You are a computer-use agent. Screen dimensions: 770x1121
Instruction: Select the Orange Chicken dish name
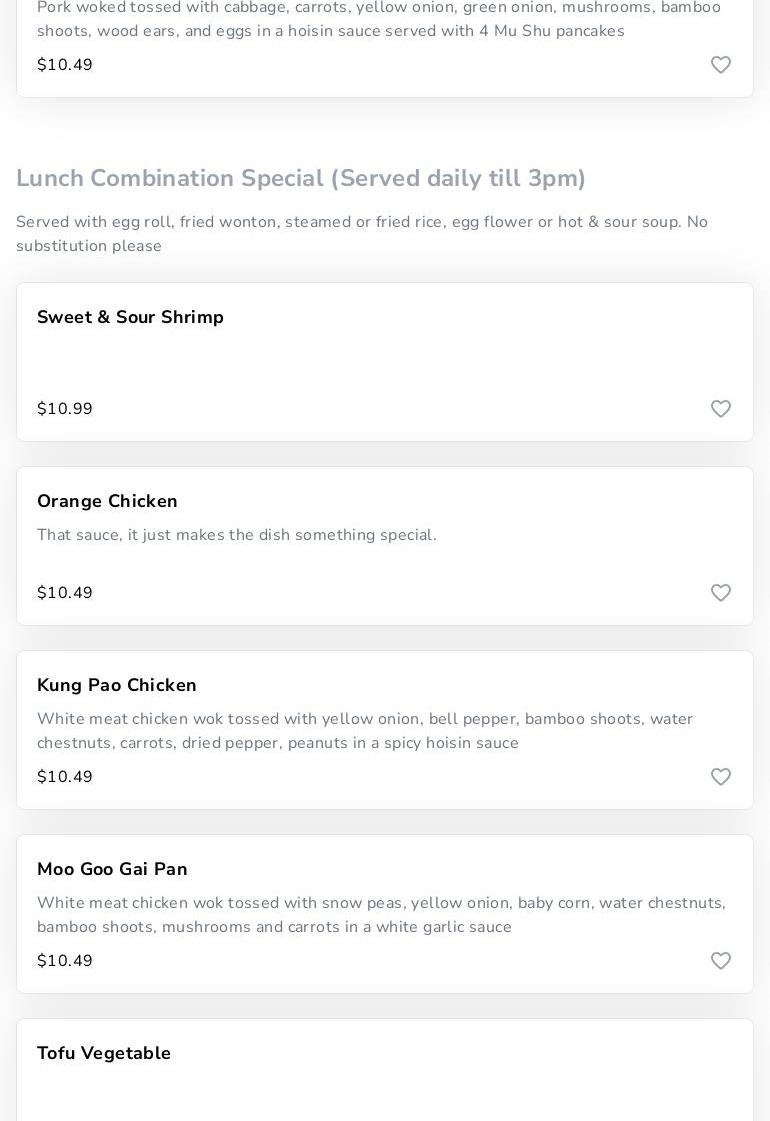tap(107, 501)
